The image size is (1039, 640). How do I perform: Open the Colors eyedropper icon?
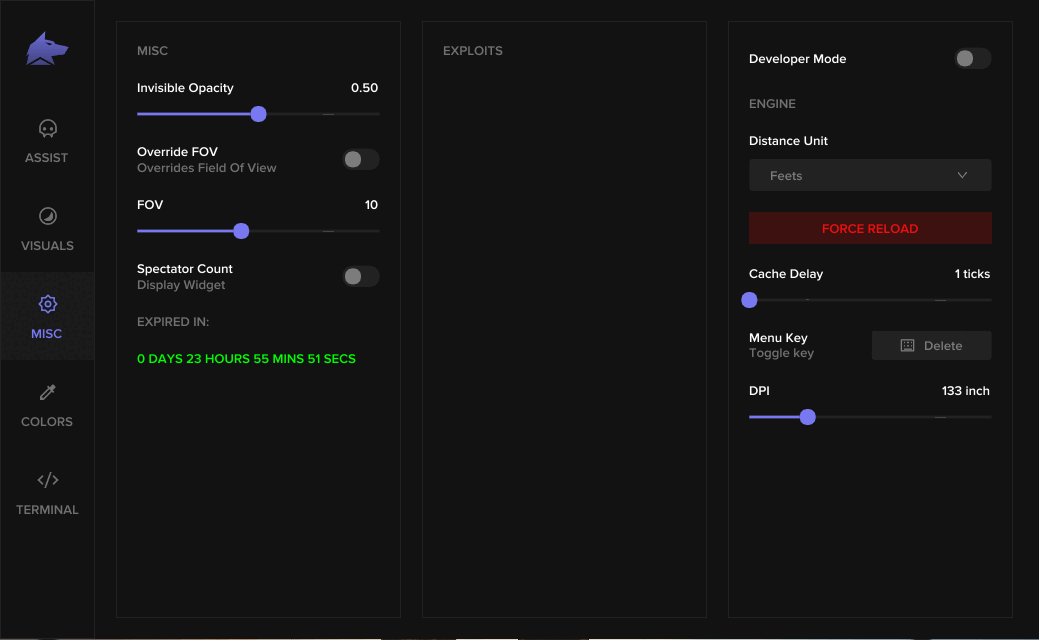pyautogui.click(x=47, y=393)
